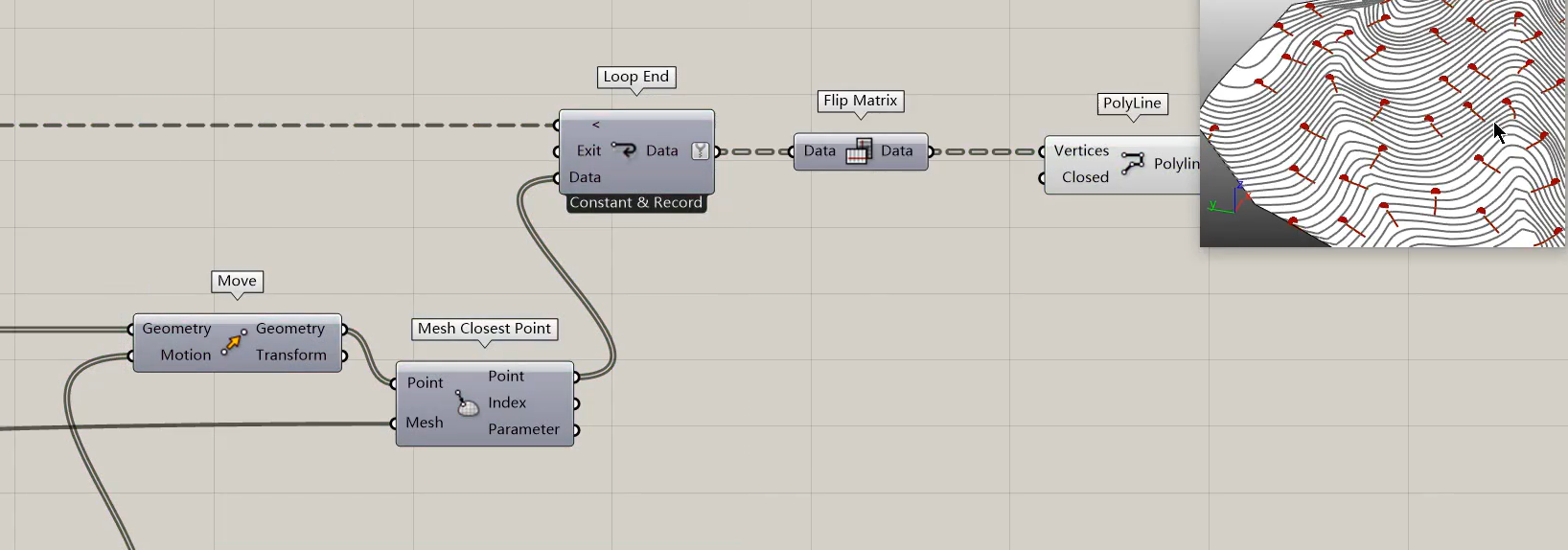Select the Move label tag
The height and width of the screenshot is (550, 1568).
(237, 282)
